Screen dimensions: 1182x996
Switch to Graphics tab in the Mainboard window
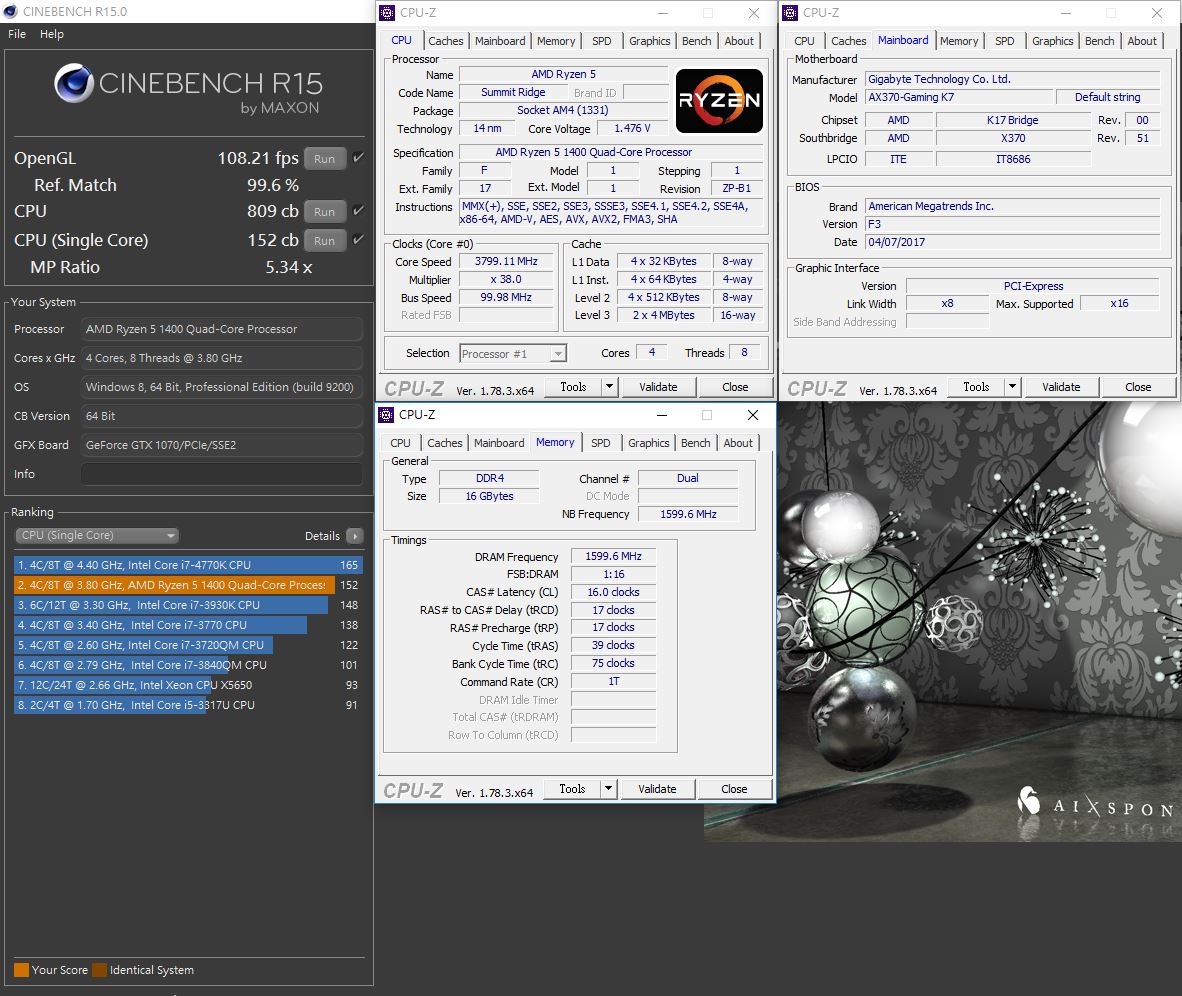pyautogui.click(x=1052, y=41)
